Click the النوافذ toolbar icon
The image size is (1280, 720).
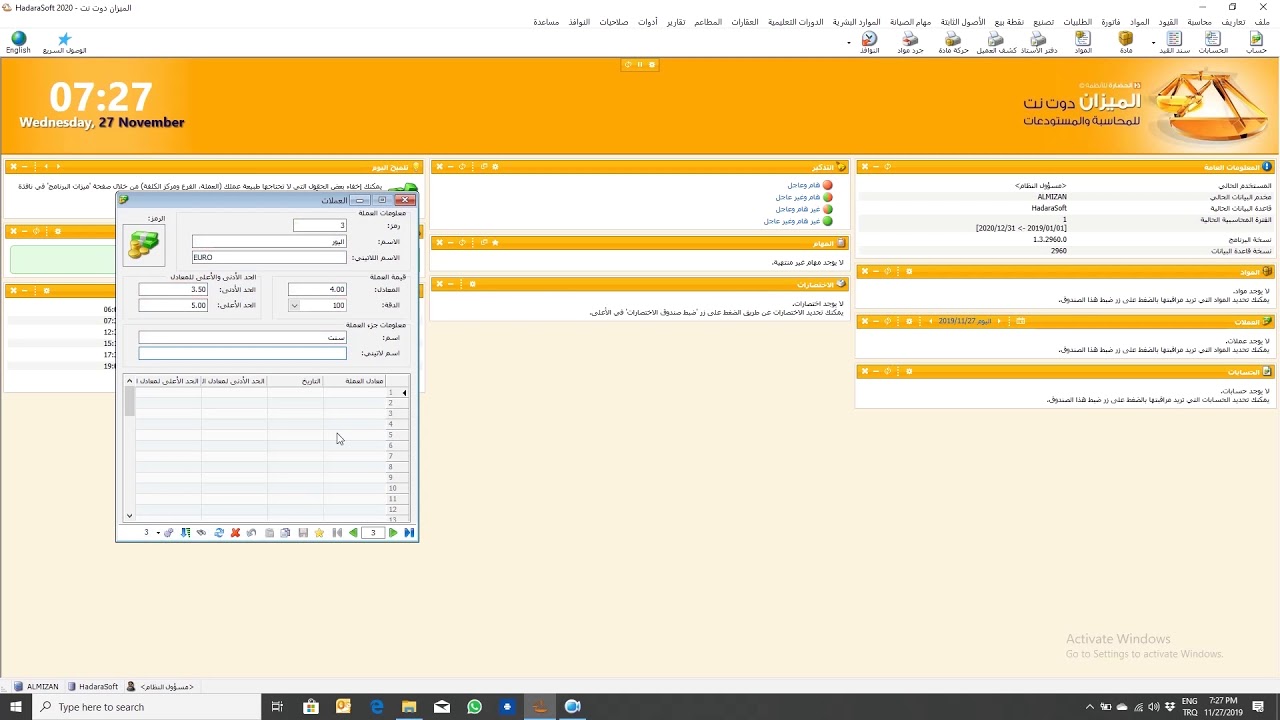[869, 42]
